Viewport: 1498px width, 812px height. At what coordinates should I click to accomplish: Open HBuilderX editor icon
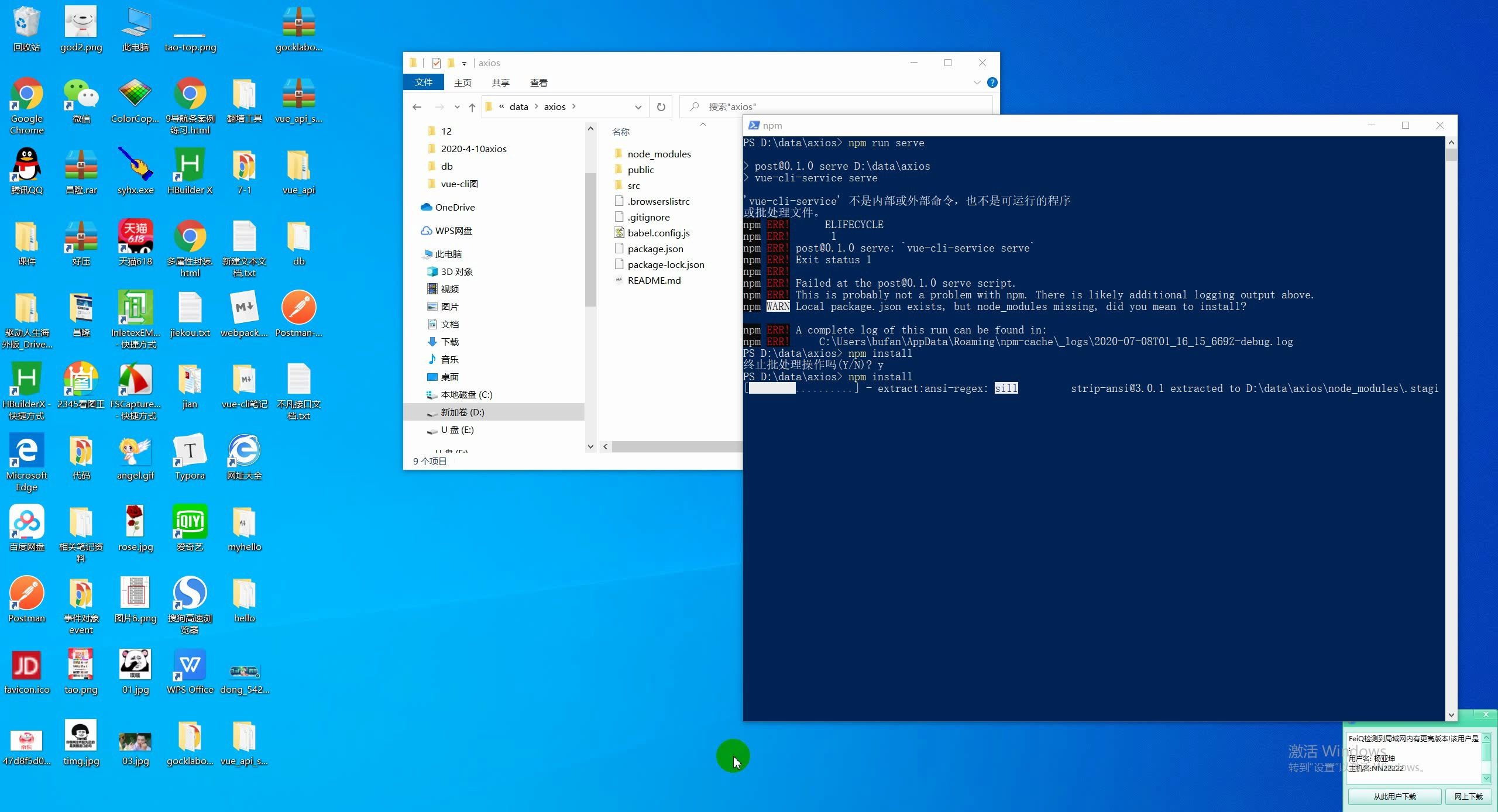pyautogui.click(x=26, y=380)
